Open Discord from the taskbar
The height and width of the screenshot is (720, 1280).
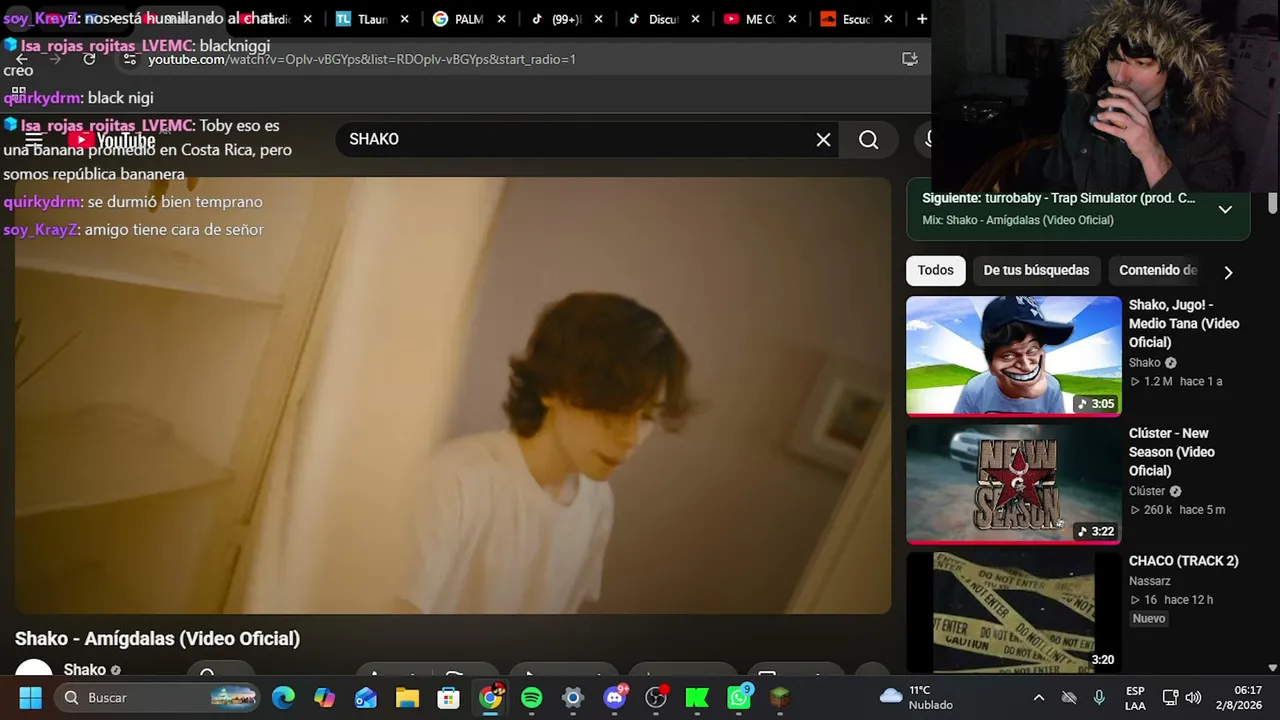[x=614, y=697]
